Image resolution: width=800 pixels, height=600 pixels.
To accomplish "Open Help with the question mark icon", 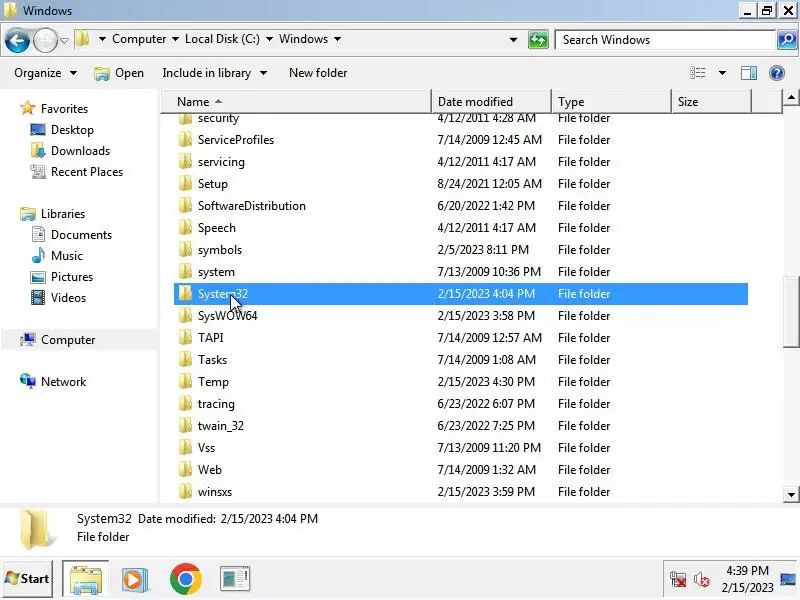I will click(777, 73).
